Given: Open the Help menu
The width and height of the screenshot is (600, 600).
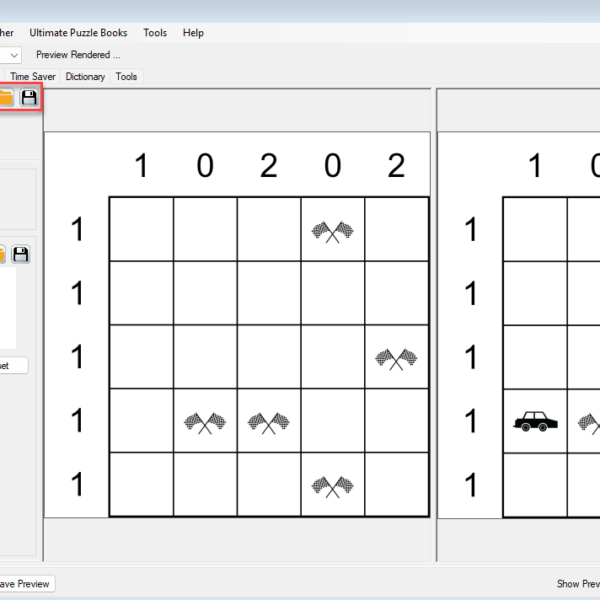Looking at the screenshot, I should 193,33.
